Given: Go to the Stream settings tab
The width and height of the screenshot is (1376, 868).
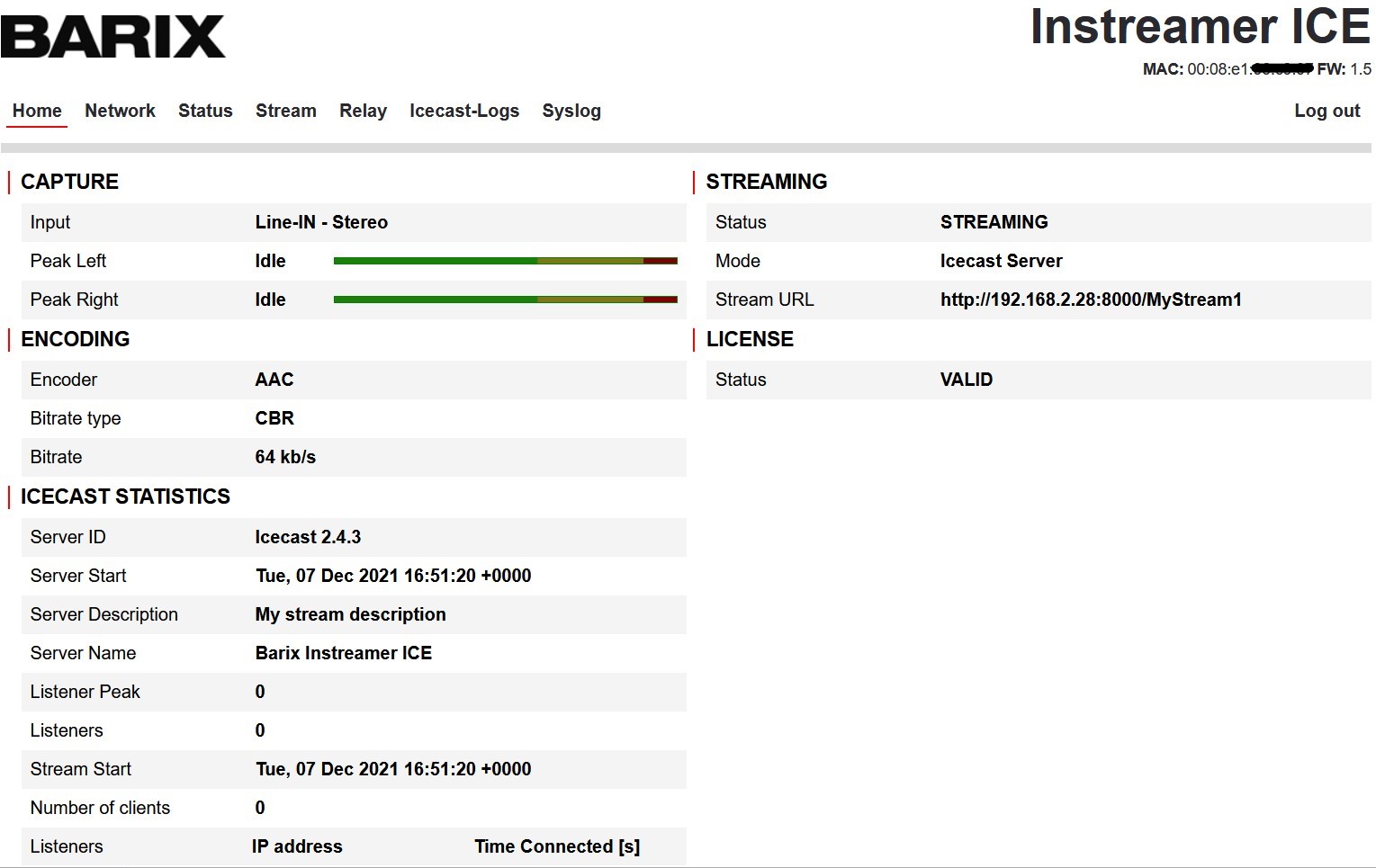Looking at the screenshot, I should point(285,111).
